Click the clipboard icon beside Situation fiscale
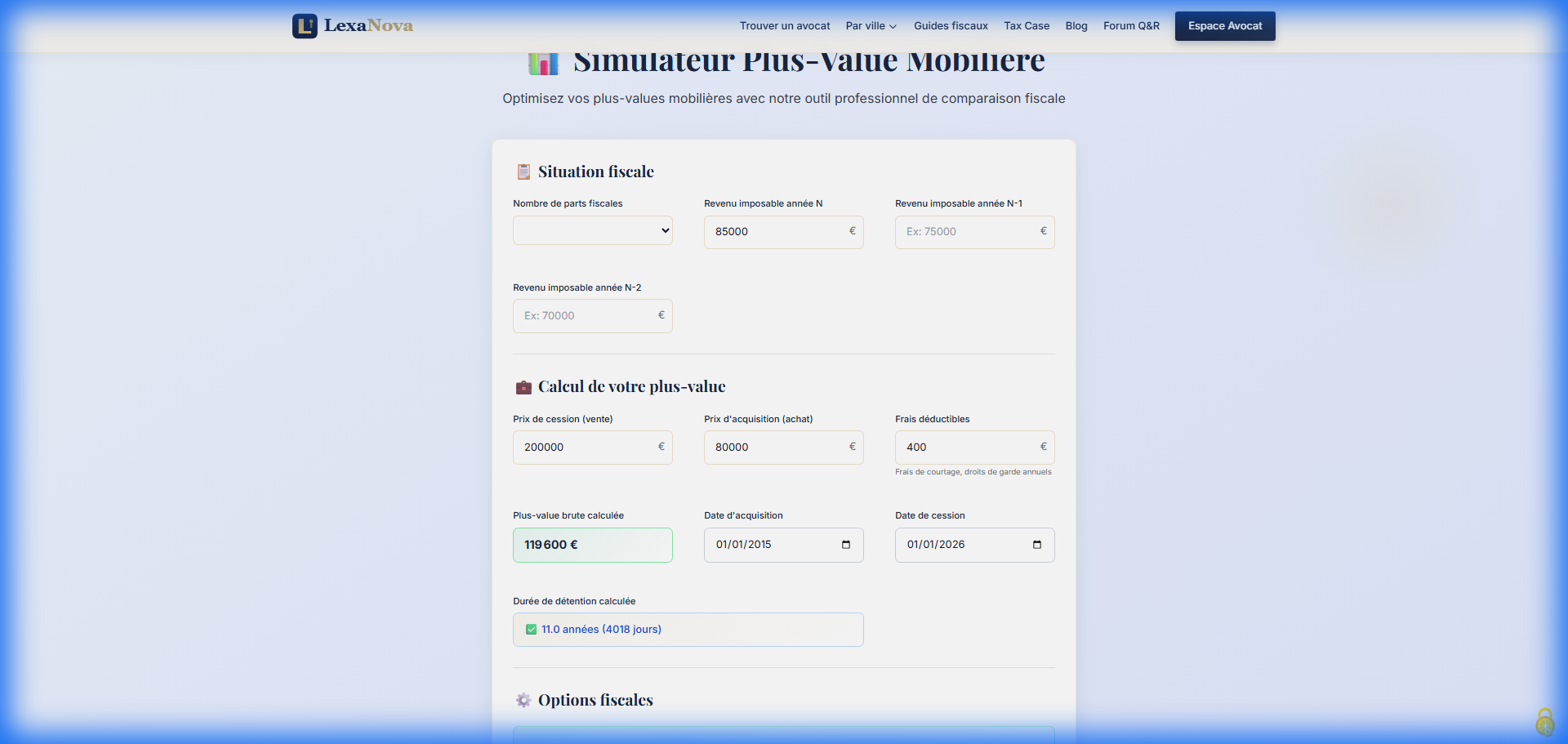 523,172
